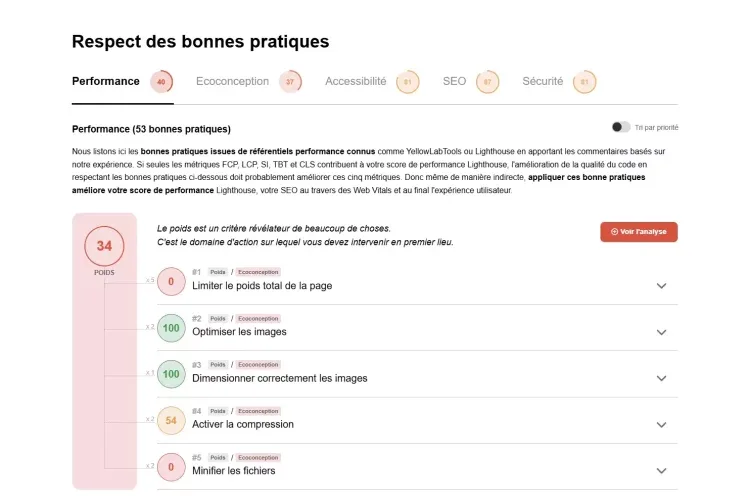Expand the Minifier les fichiers chevron
This screenshot has width=750, height=500.
pos(661,471)
